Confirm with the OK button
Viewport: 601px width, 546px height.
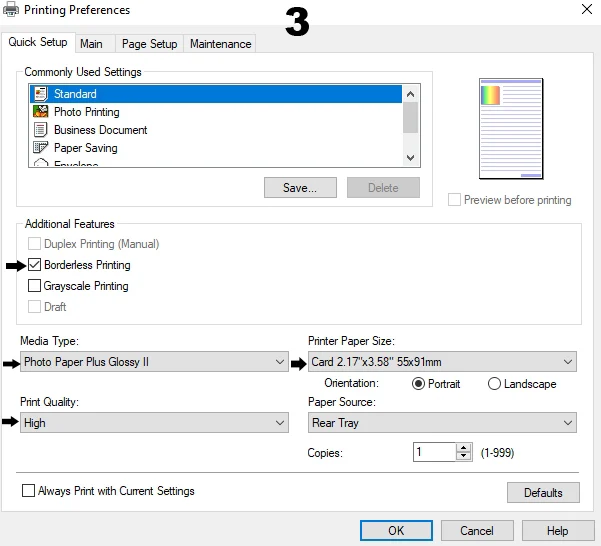(396, 531)
